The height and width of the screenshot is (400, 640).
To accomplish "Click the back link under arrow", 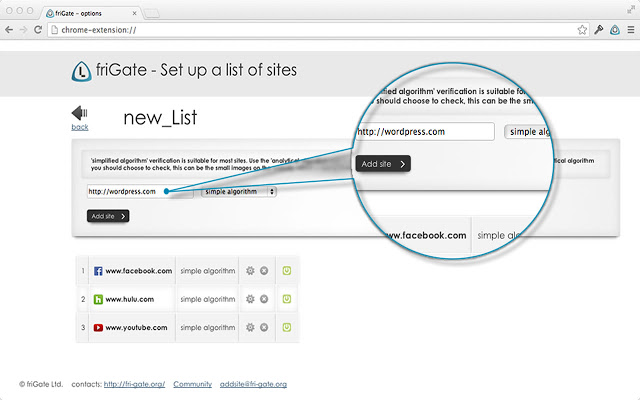I will (x=80, y=127).
